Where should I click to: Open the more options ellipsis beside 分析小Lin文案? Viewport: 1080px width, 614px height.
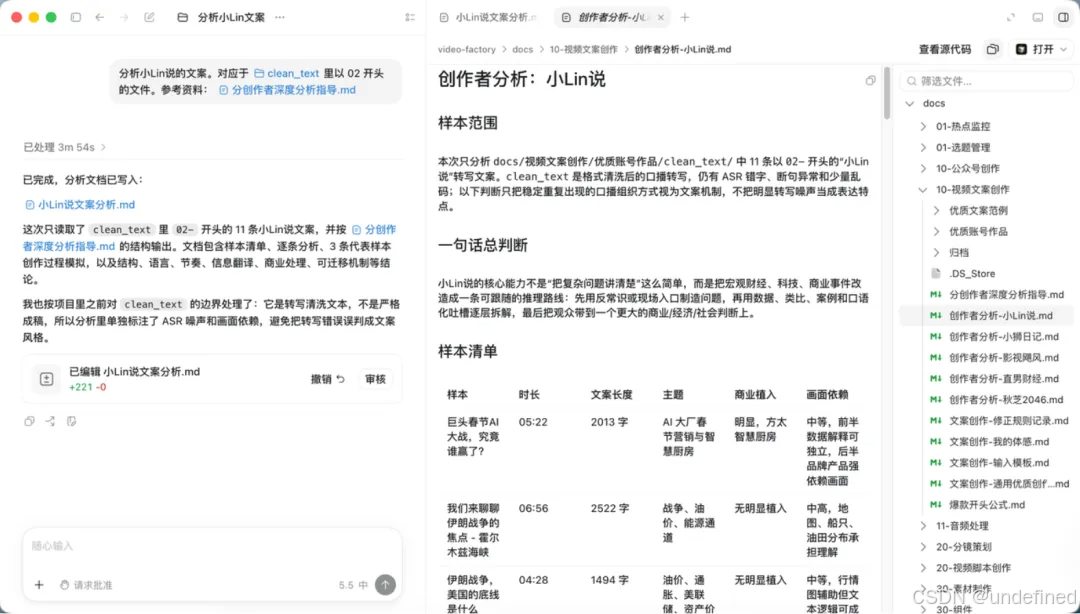coord(280,17)
